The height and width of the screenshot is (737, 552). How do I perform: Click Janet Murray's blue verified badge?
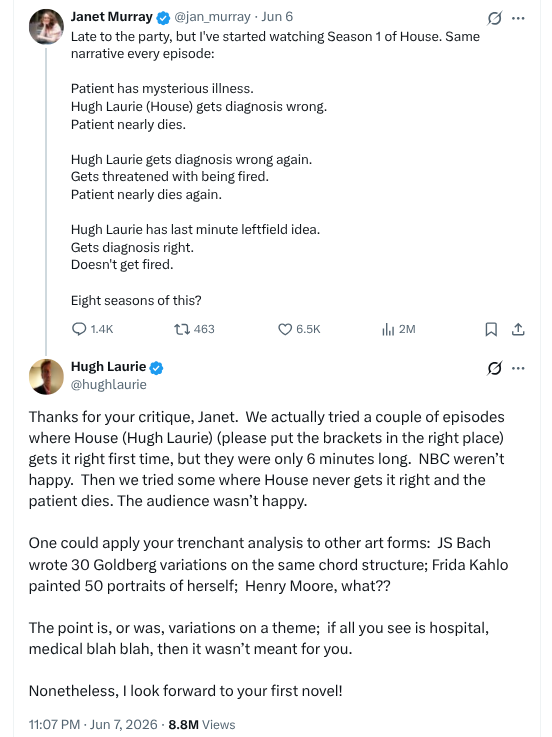click(x=163, y=18)
